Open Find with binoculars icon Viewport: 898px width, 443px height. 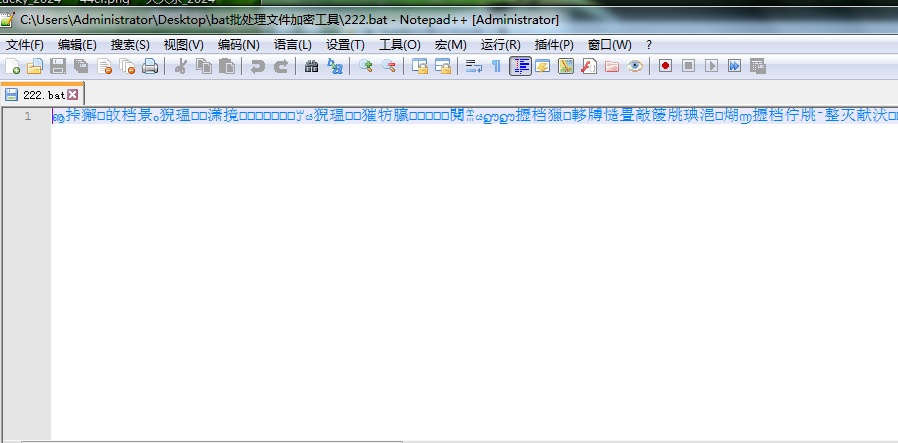point(311,66)
